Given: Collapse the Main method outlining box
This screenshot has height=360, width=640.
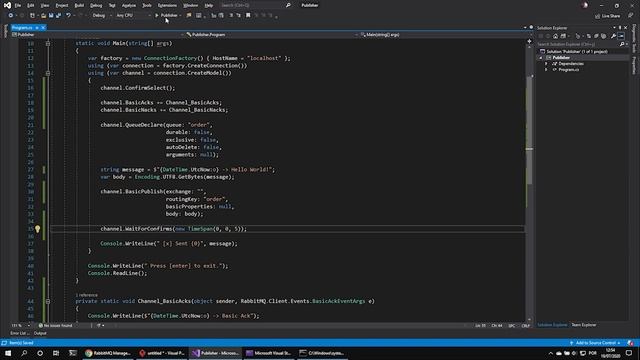Looking at the screenshot, I should (x=48, y=43).
